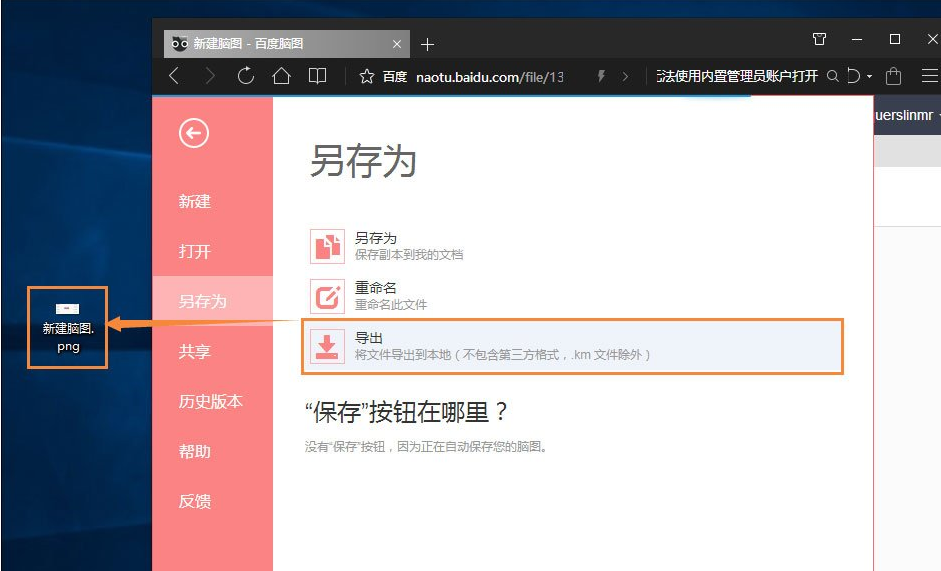The height and width of the screenshot is (571, 941).
Task: Go forward in browser history
Action: click(209, 76)
